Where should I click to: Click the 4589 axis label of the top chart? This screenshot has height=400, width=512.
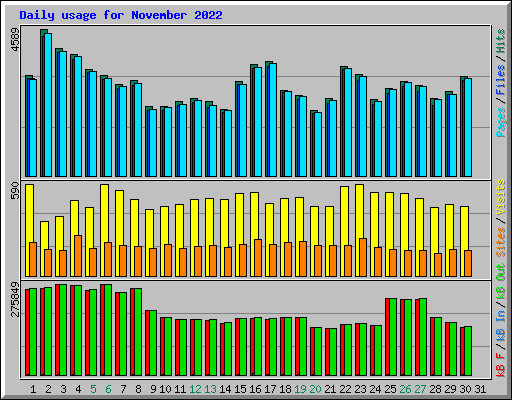[15, 40]
